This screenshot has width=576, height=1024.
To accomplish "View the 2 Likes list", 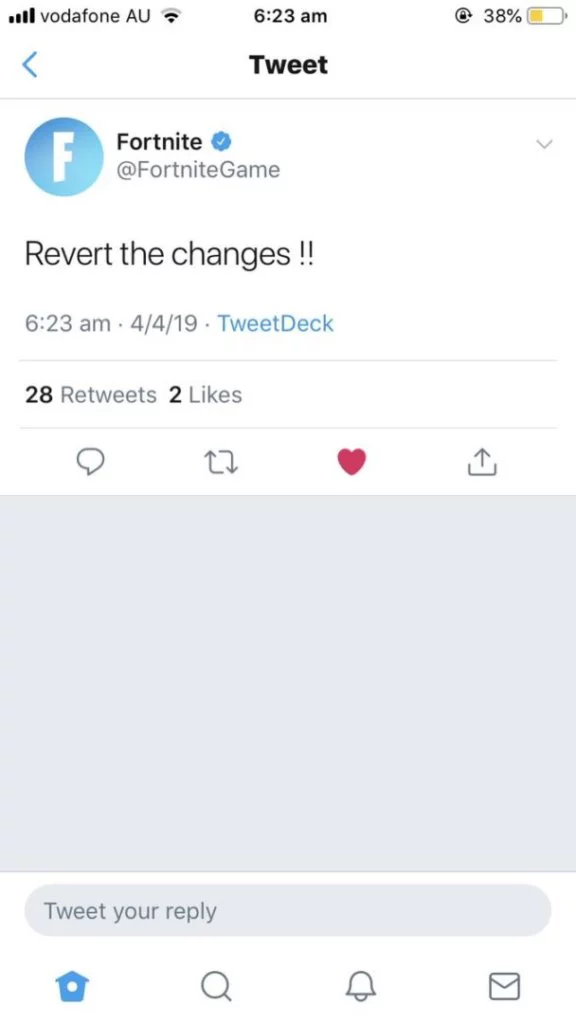I will [x=206, y=394].
